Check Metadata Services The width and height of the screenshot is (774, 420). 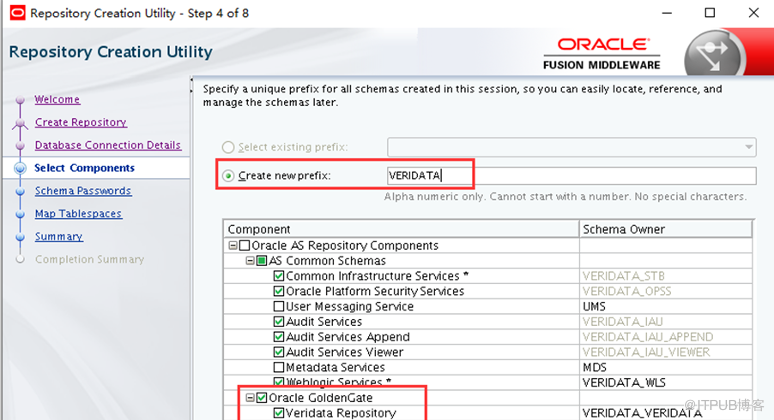tap(279, 368)
